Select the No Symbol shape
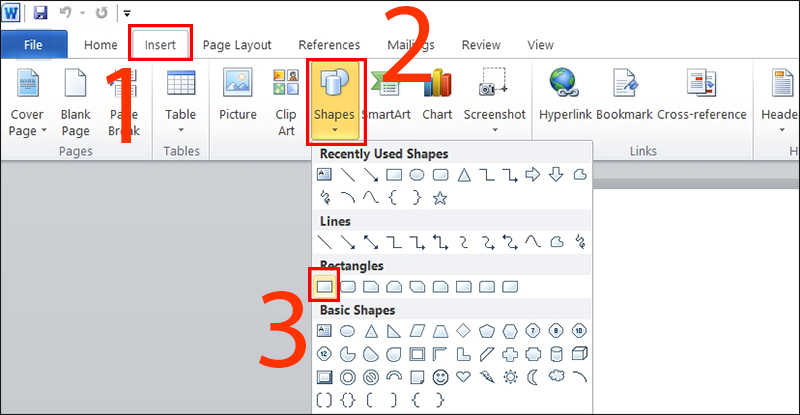 point(371,377)
